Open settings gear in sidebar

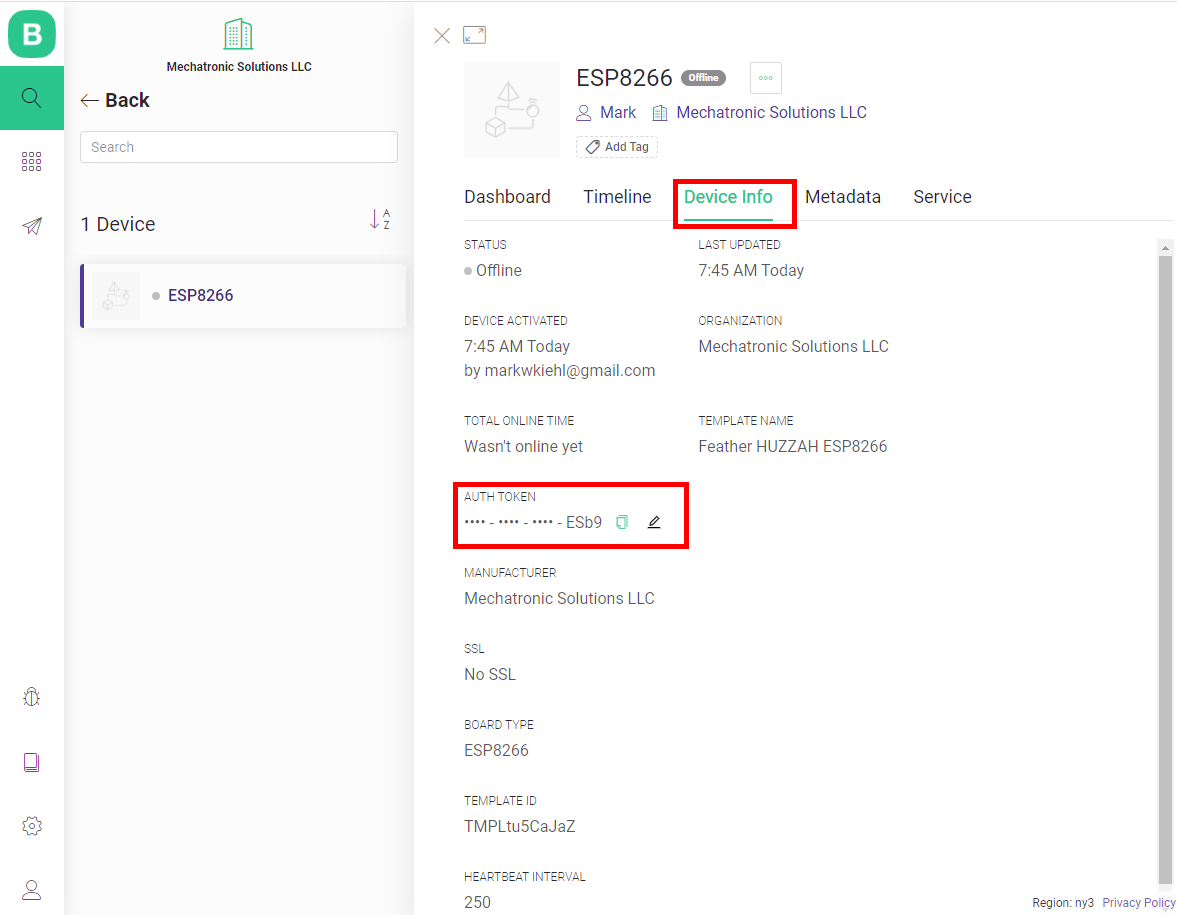[32, 826]
